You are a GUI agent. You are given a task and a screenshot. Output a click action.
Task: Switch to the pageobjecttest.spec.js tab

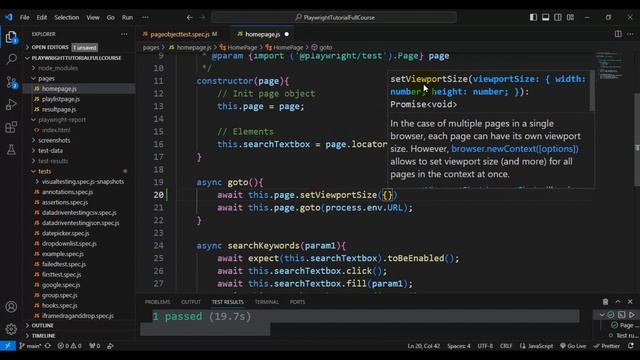184,34
